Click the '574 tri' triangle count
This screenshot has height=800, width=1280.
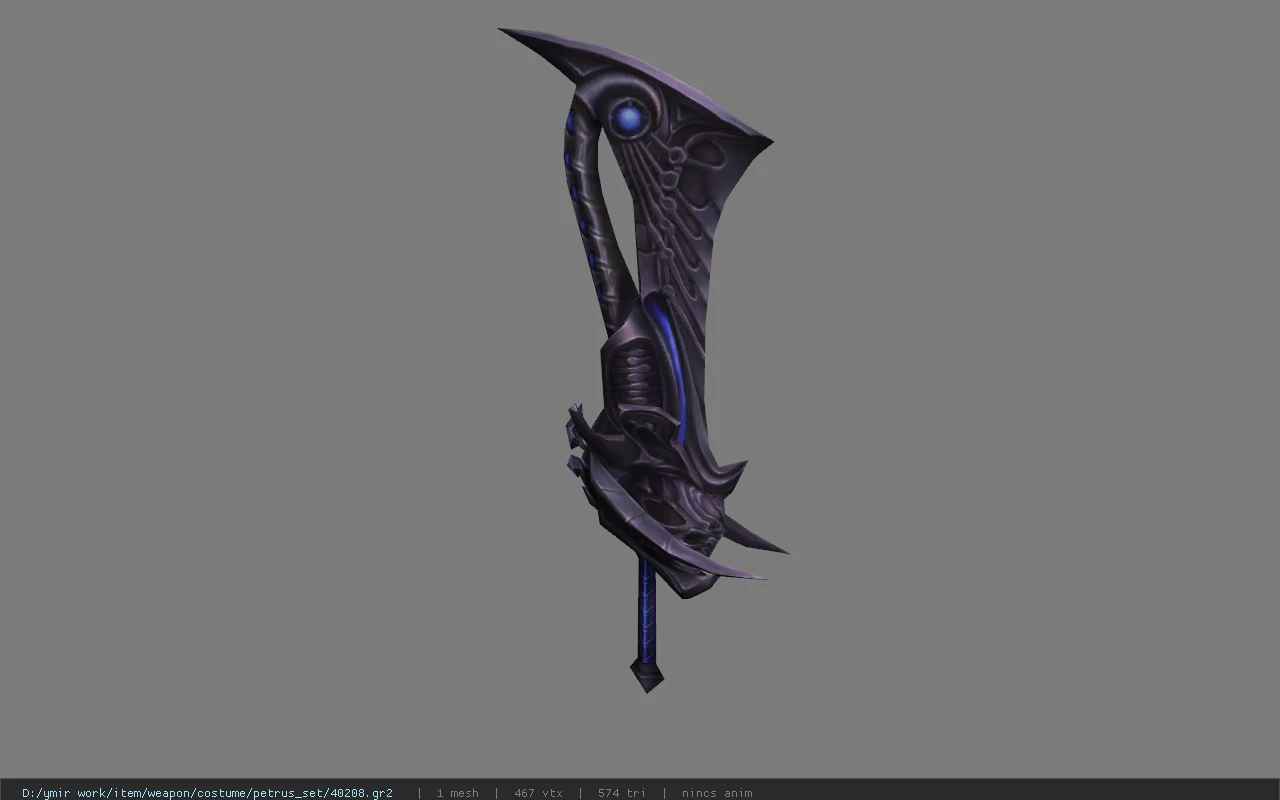click(622, 793)
